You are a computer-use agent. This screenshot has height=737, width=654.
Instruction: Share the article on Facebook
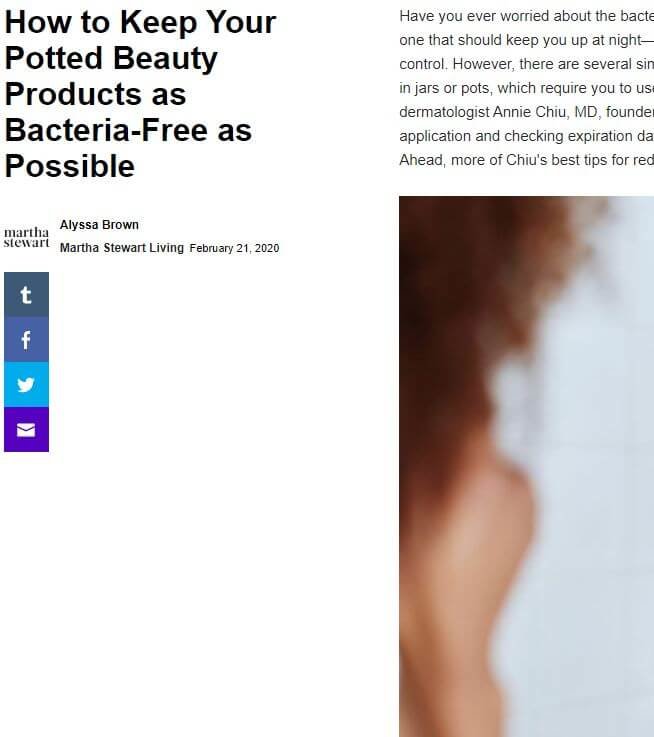tap(26, 339)
